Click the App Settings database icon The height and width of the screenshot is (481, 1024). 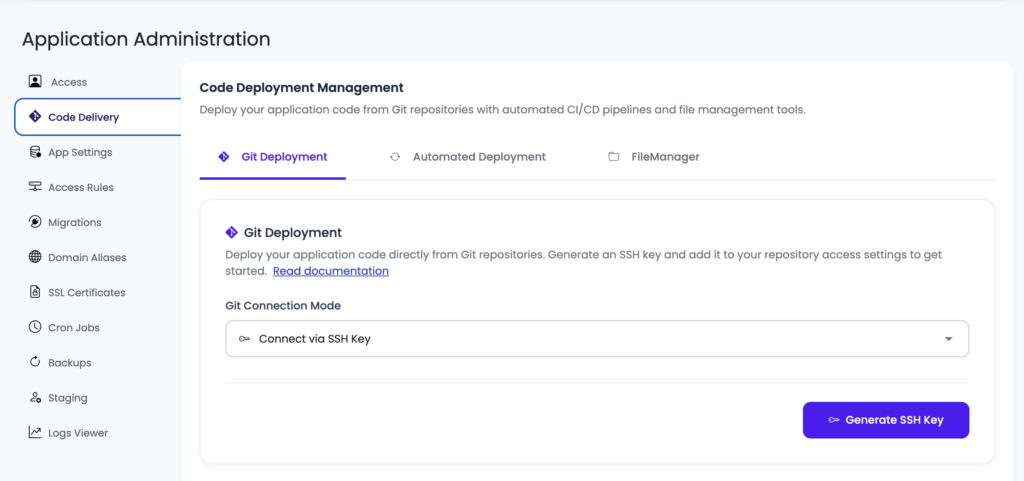point(35,152)
